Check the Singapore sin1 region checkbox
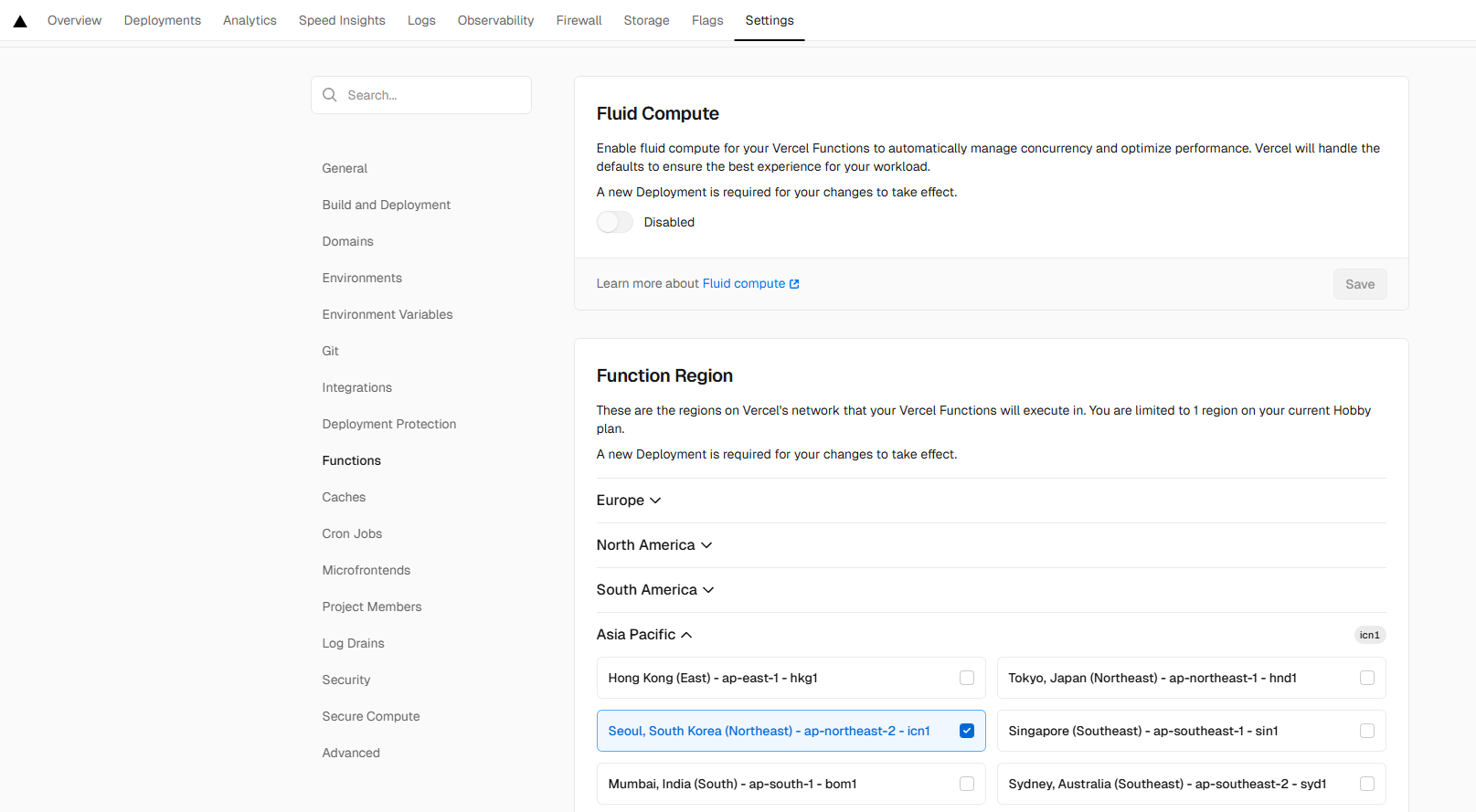The image size is (1476, 812). 1367,731
